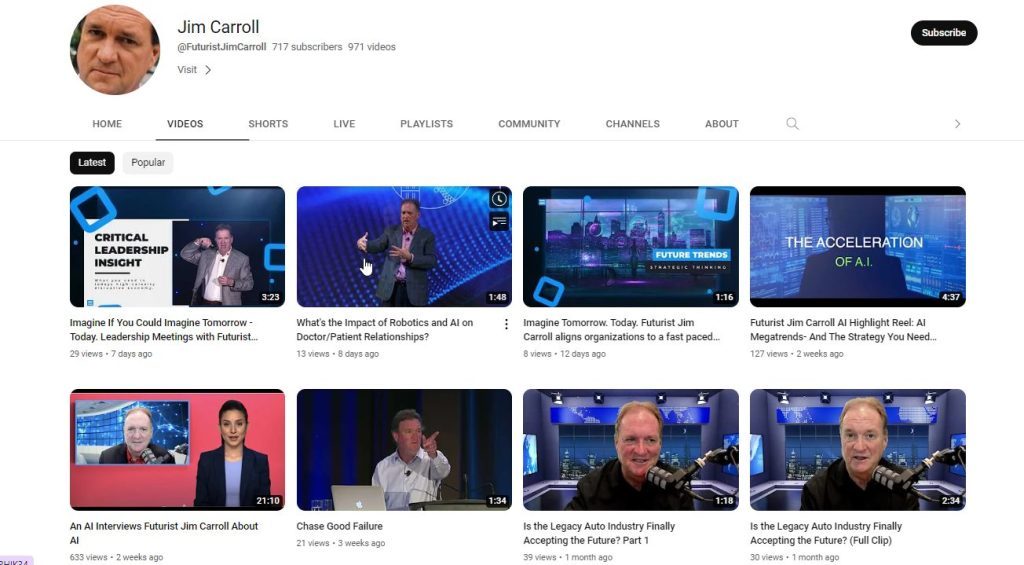Open the Future Trends thumbnail video
This screenshot has width=1024, height=565.
(630, 246)
